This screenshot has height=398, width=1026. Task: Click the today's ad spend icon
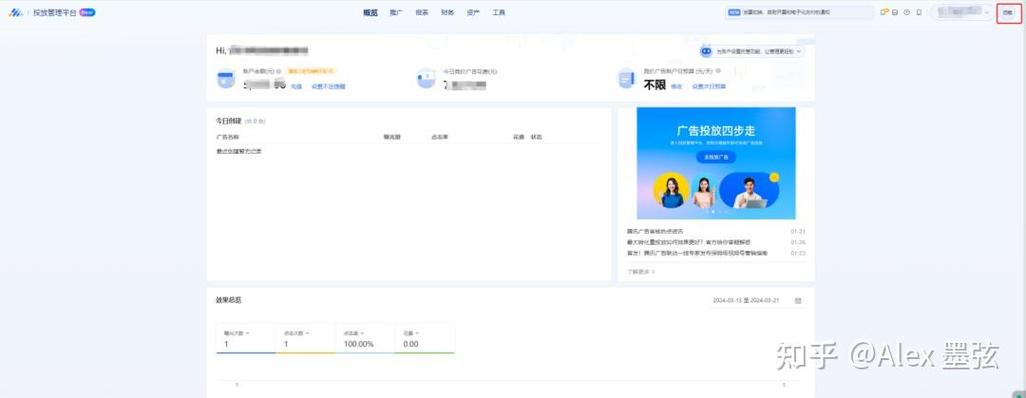click(426, 79)
